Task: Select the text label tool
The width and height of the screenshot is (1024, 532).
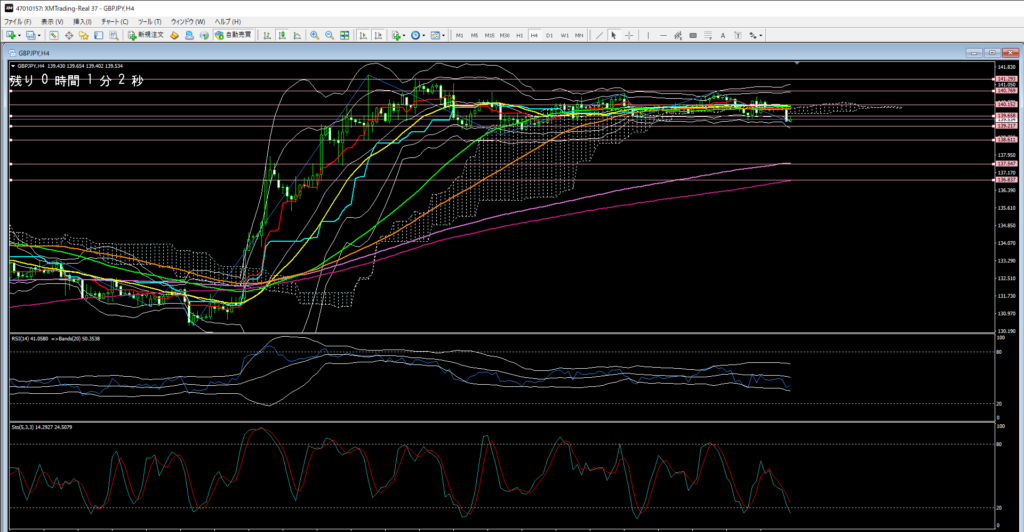Action: 738,35
